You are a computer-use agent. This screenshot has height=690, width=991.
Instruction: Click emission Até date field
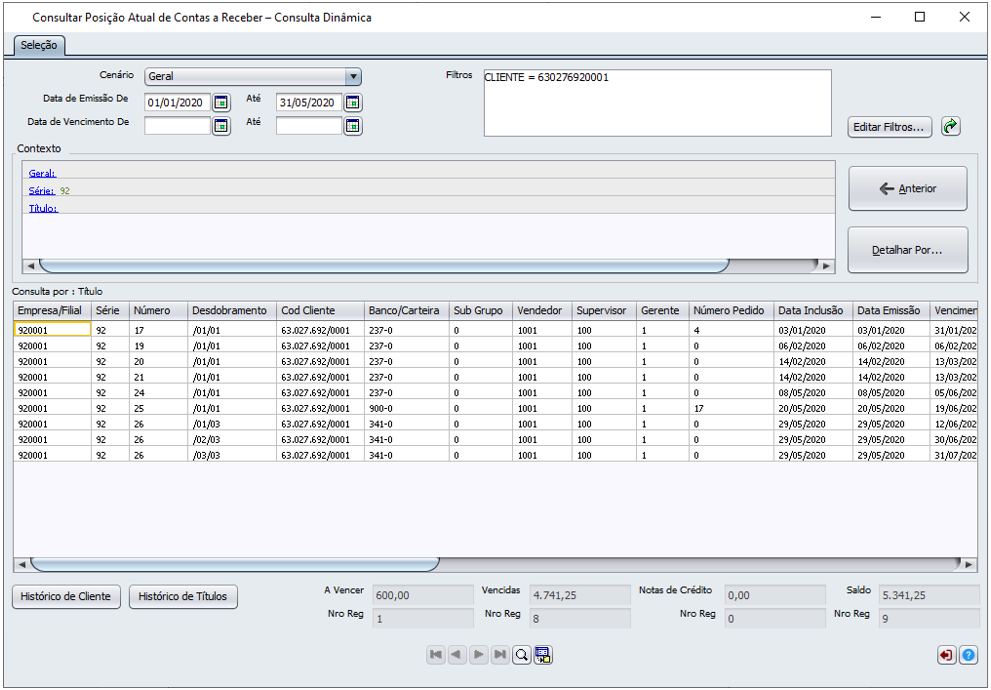pyautogui.click(x=309, y=102)
